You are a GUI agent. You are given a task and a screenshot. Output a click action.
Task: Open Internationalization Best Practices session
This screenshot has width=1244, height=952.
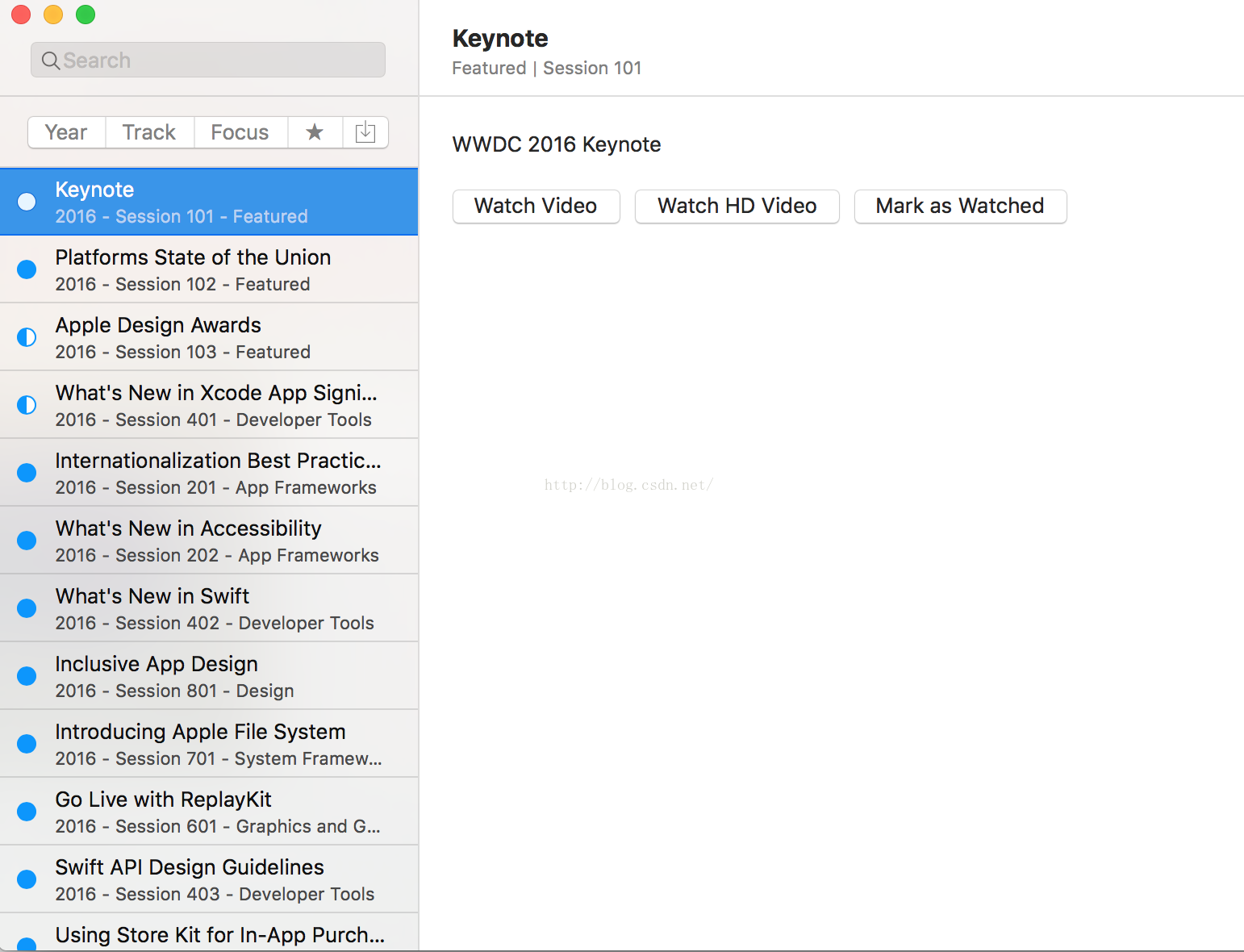pyautogui.click(x=209, y=473)
